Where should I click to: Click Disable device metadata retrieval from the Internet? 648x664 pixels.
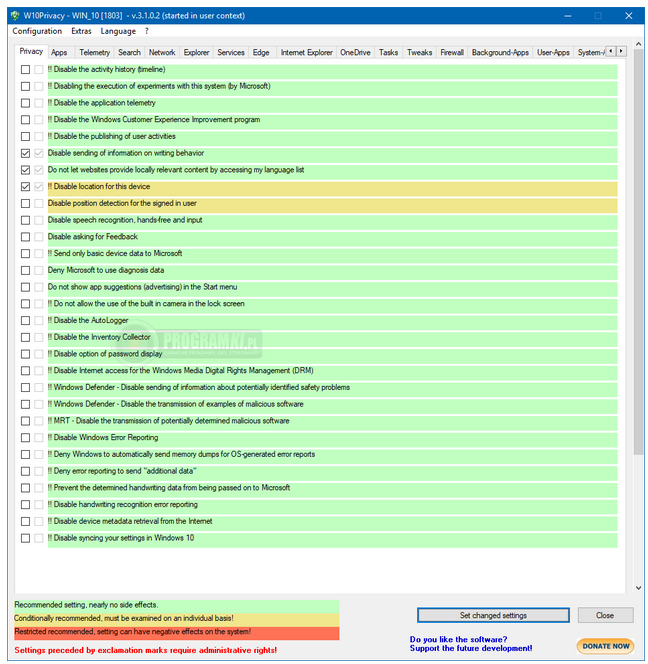click(x=130, y=521)
